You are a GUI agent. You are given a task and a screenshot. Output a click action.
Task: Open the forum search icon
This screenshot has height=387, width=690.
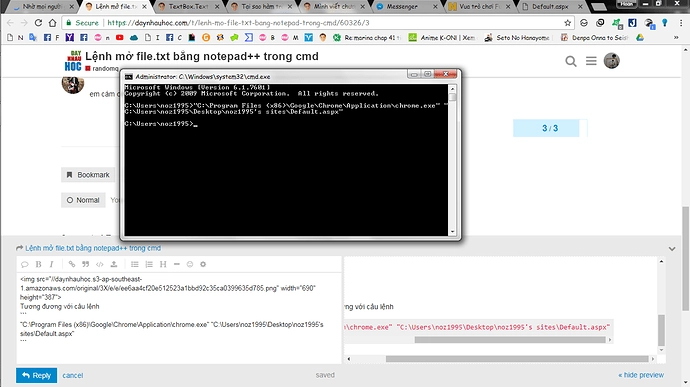pos(571,61)
